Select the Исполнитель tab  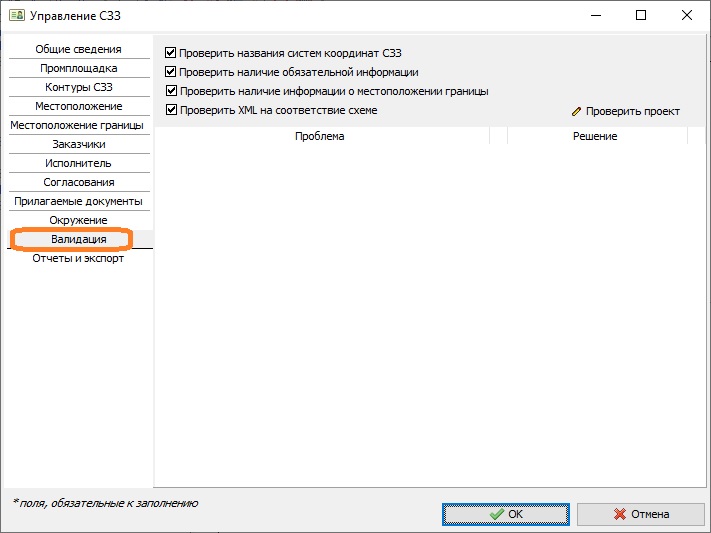(x=78, y=163)
